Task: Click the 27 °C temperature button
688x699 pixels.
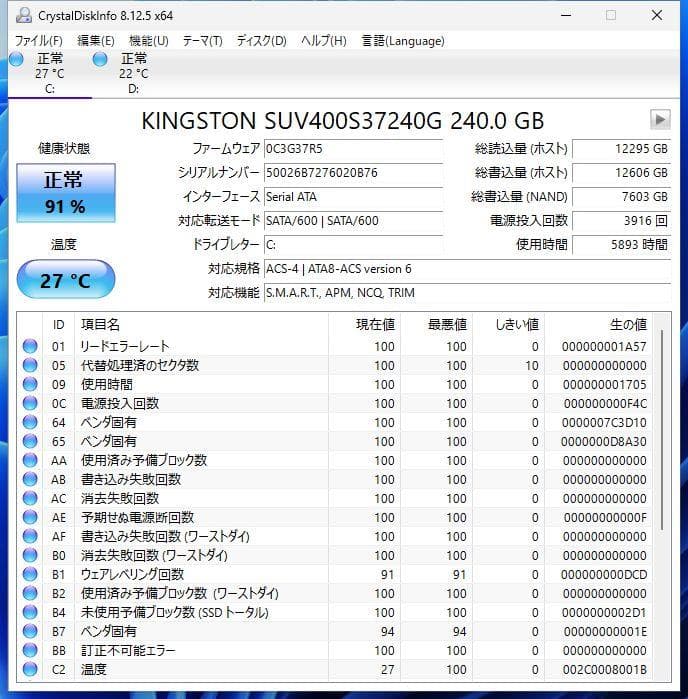Action: click(66, 280)
